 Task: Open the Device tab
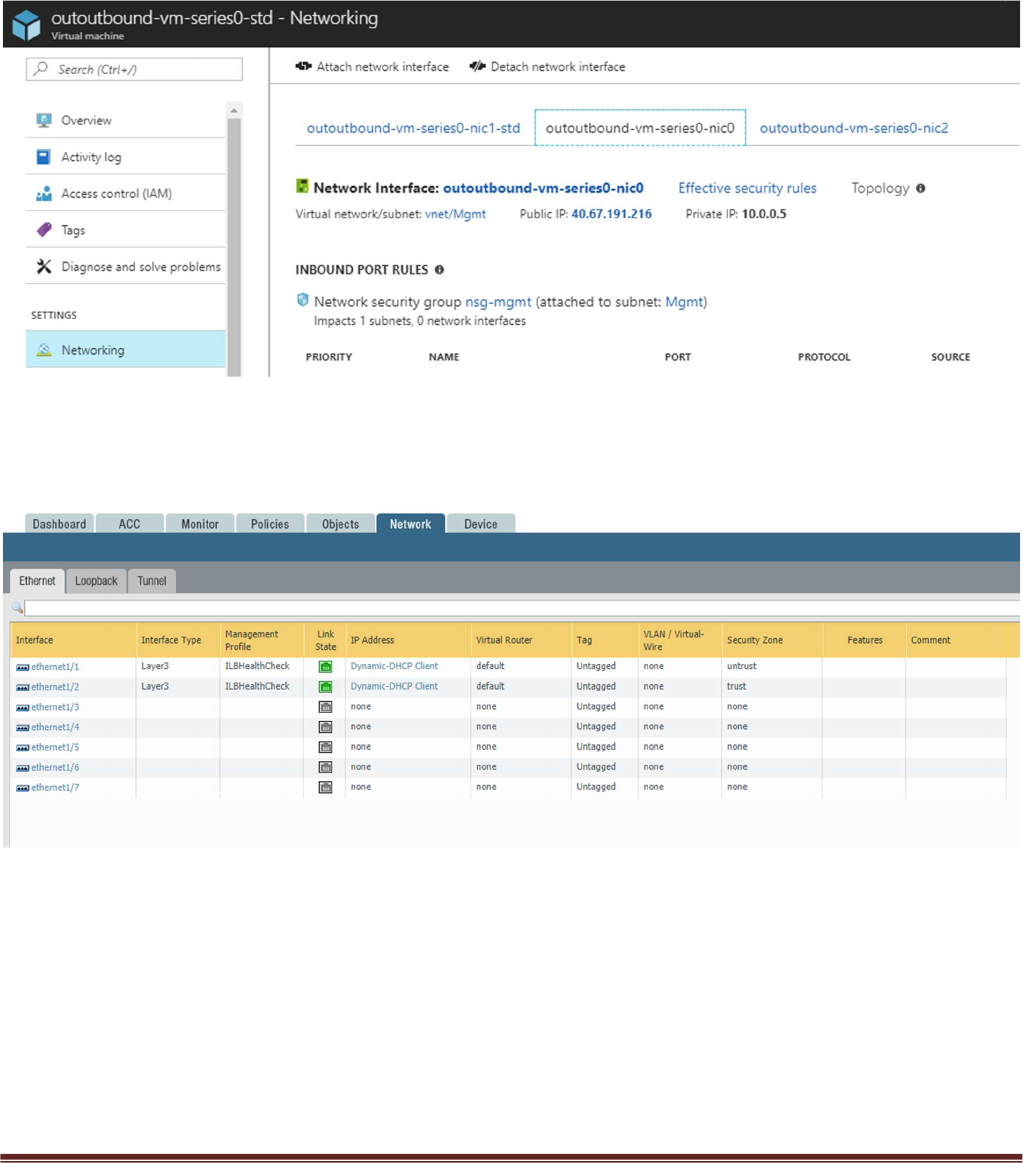[x=481, y=524]
